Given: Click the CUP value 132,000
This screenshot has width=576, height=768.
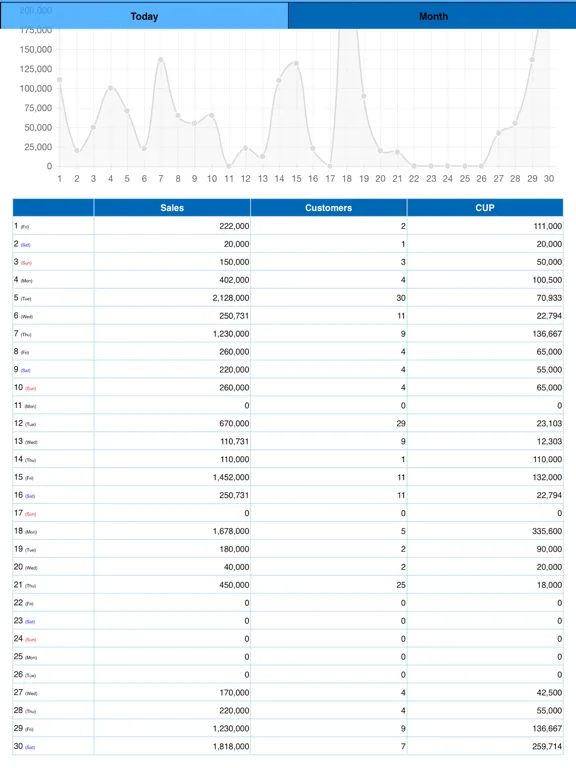Looking at the screenshot, I should point(547,477).
